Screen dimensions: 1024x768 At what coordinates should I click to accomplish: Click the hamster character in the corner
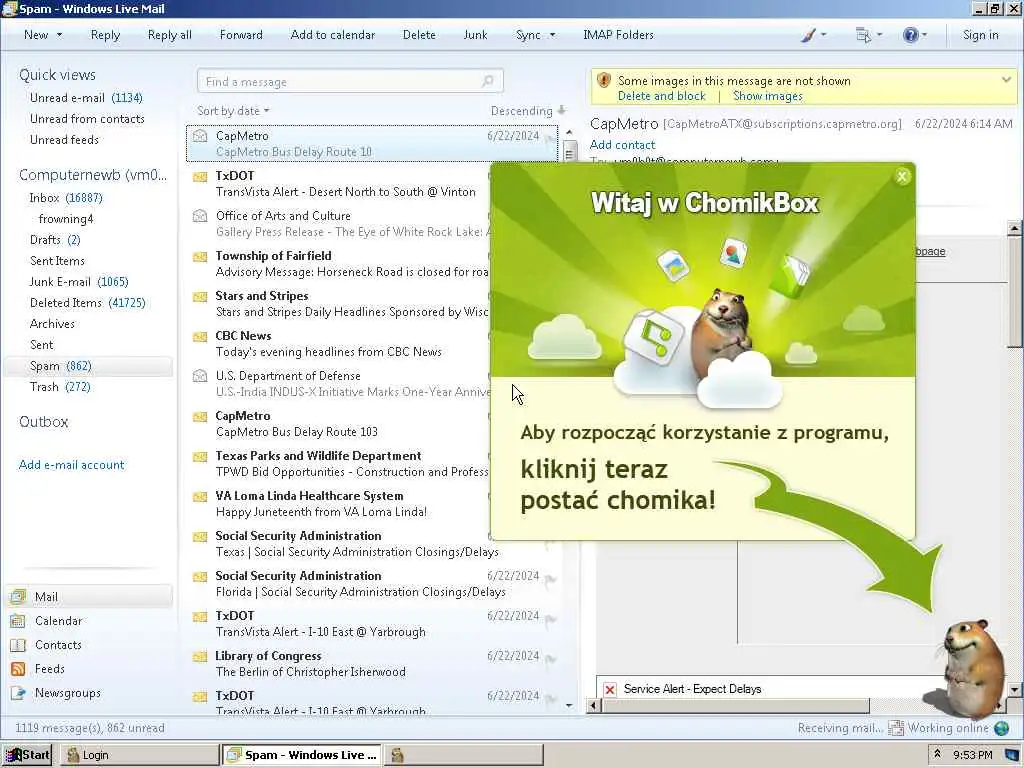tap(971, 667)
